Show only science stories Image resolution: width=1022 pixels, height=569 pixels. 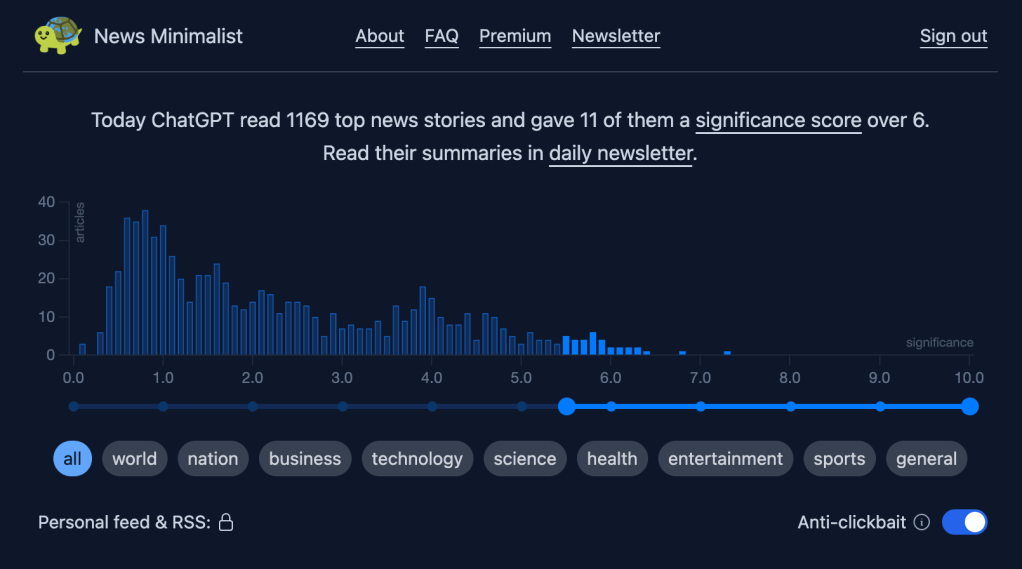[525, 459]
